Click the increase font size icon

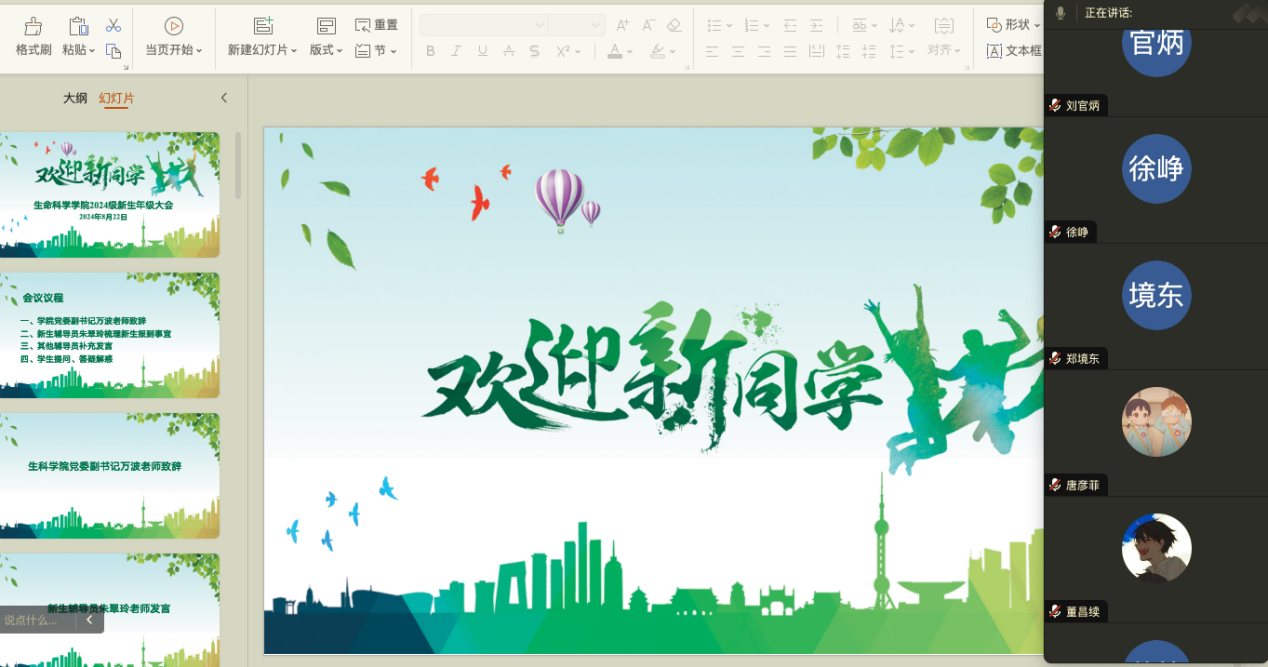coord(623,25)
